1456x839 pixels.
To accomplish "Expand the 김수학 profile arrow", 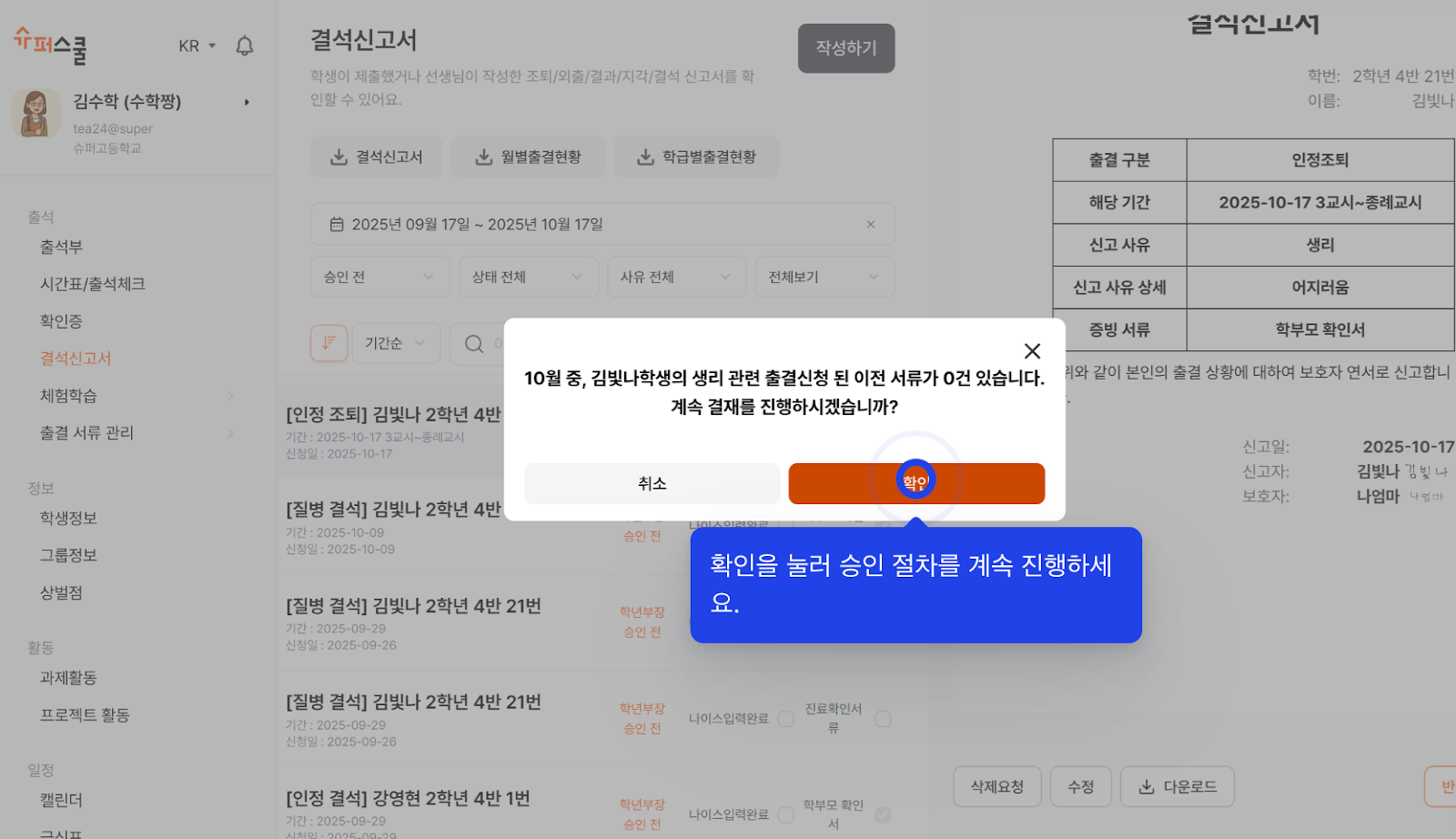I will [247, 102].
